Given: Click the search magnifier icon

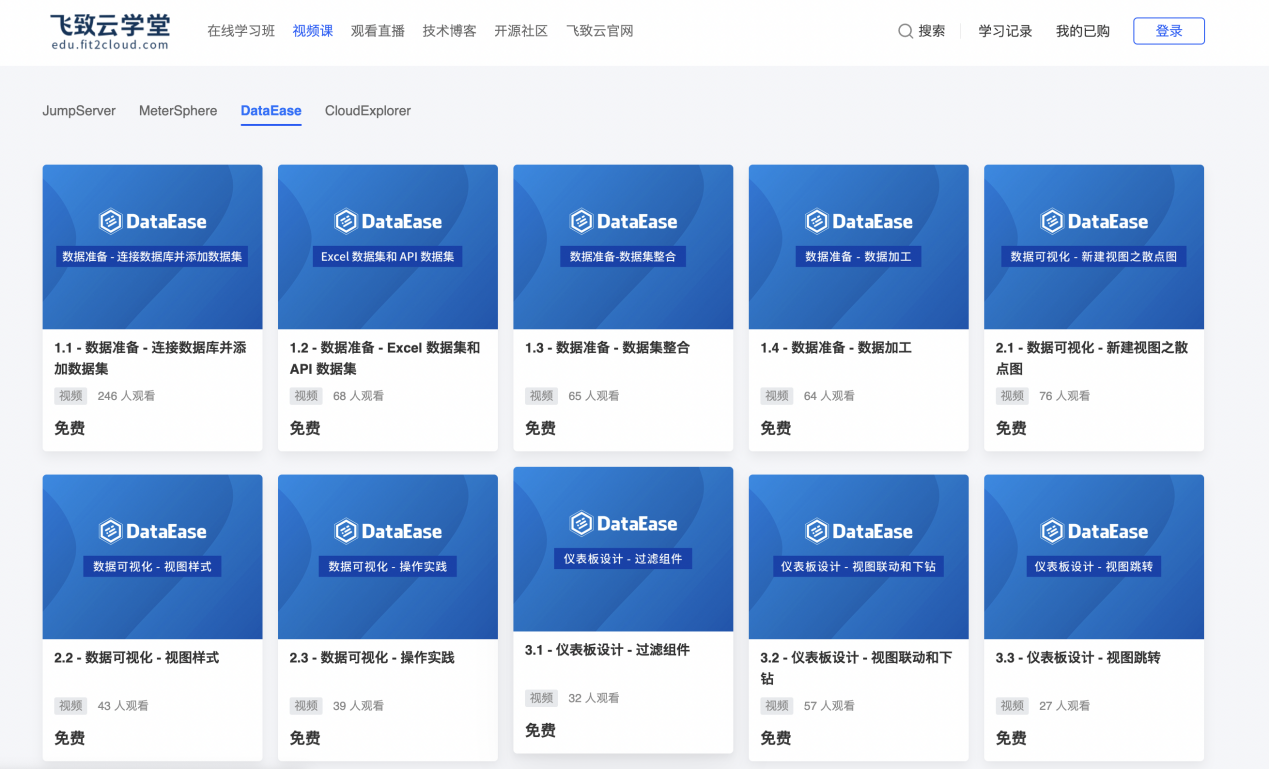Looking at the screenshot, I should (x=905, y=30).
